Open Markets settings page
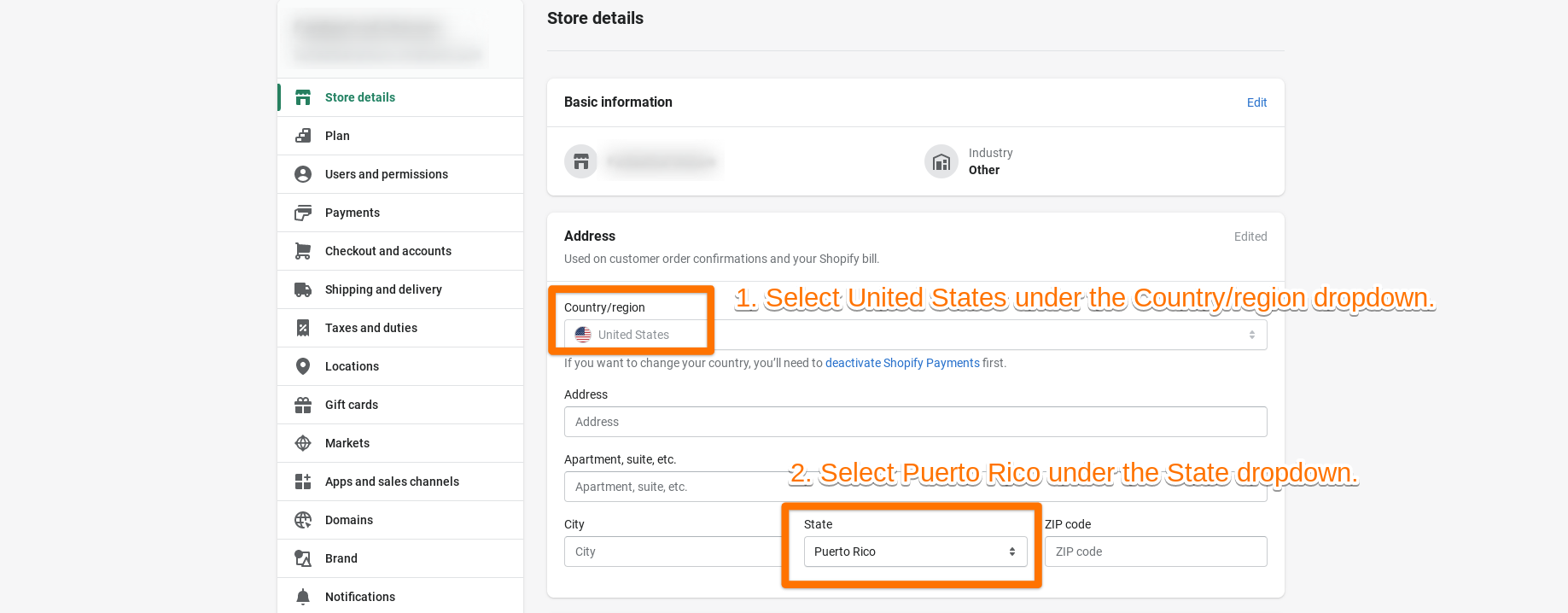This screenshot has height=613, width=1568. point(347,443)
